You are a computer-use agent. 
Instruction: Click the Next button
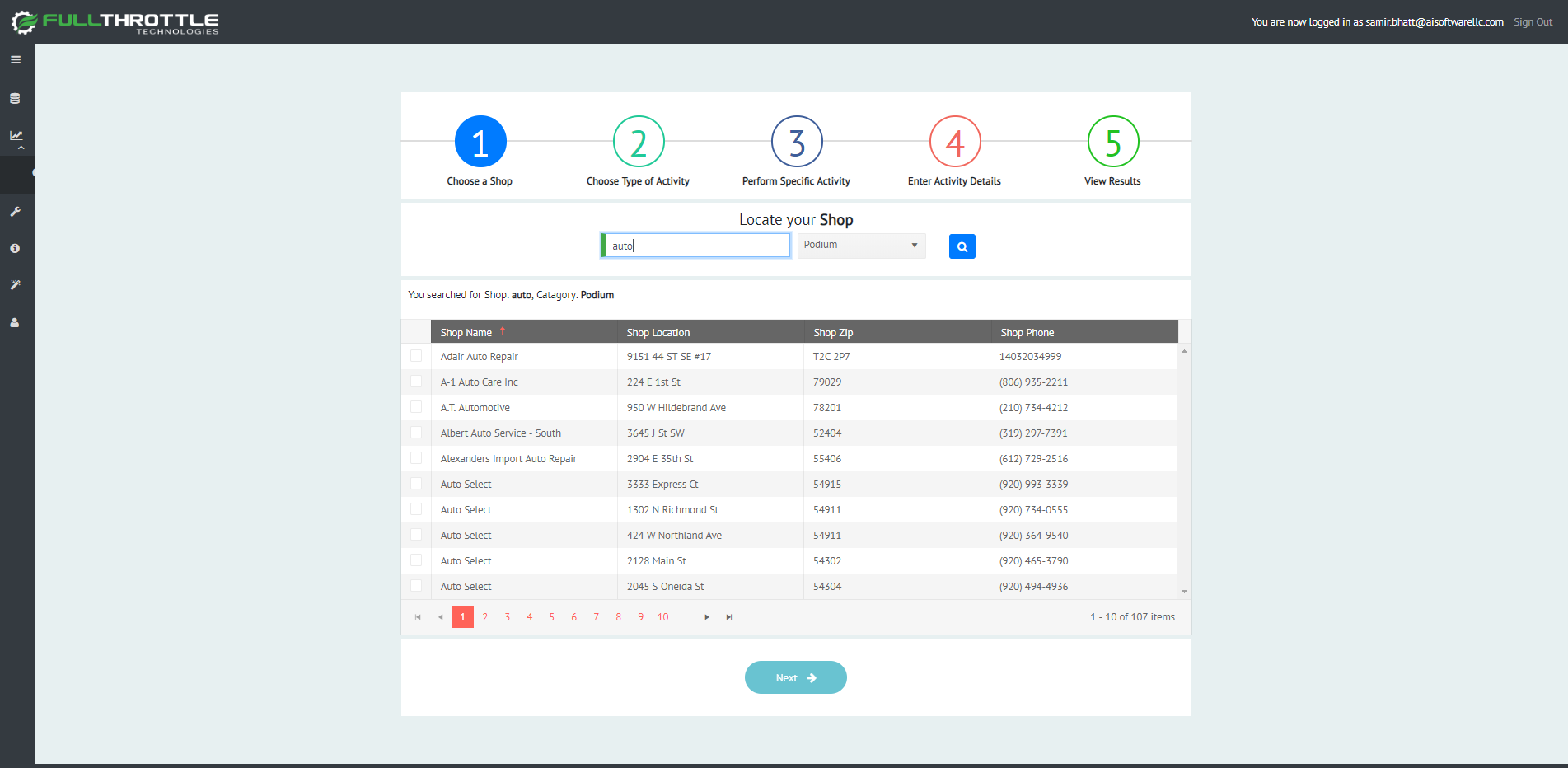796,677
